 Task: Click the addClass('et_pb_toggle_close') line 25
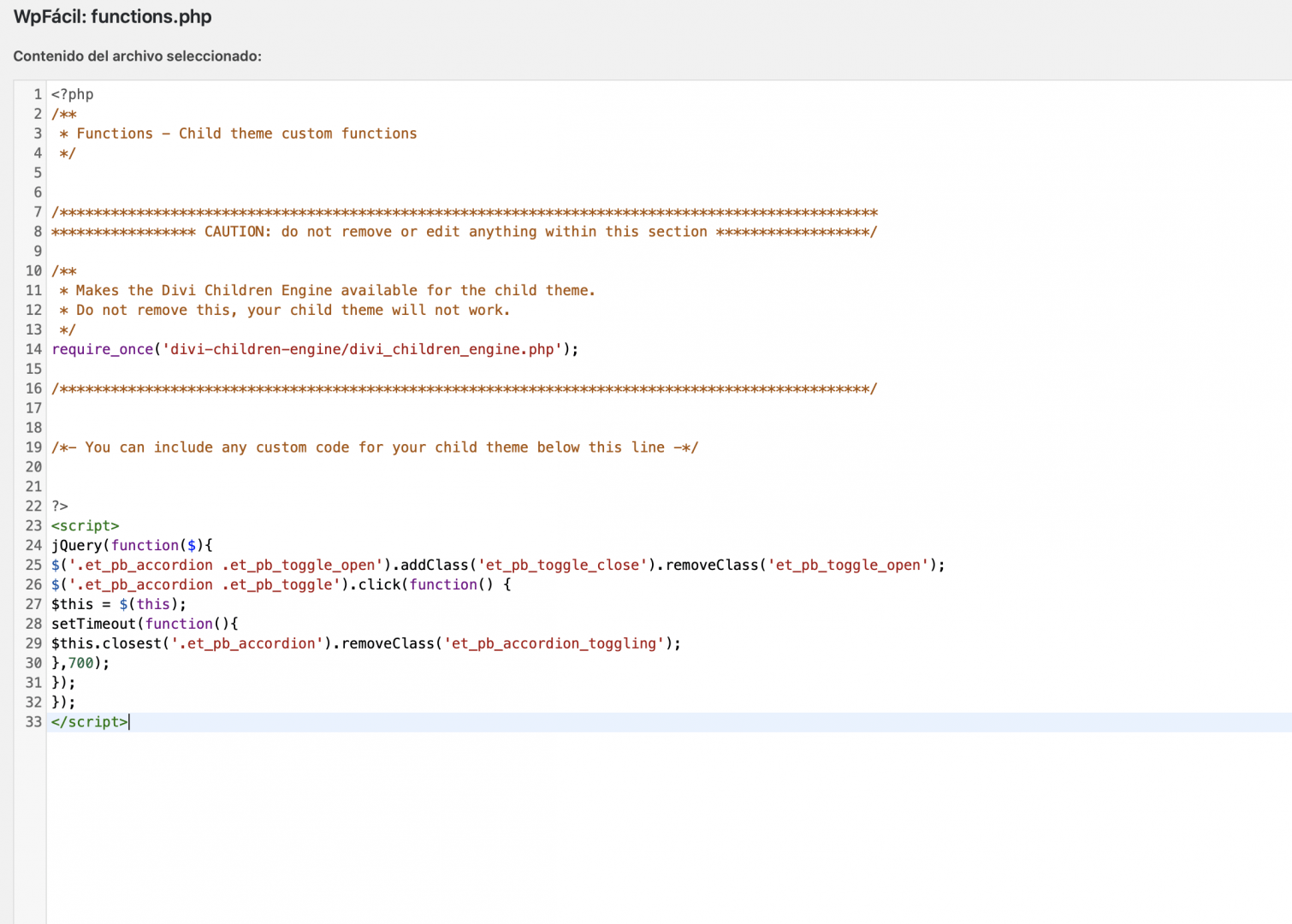[498, 566]
